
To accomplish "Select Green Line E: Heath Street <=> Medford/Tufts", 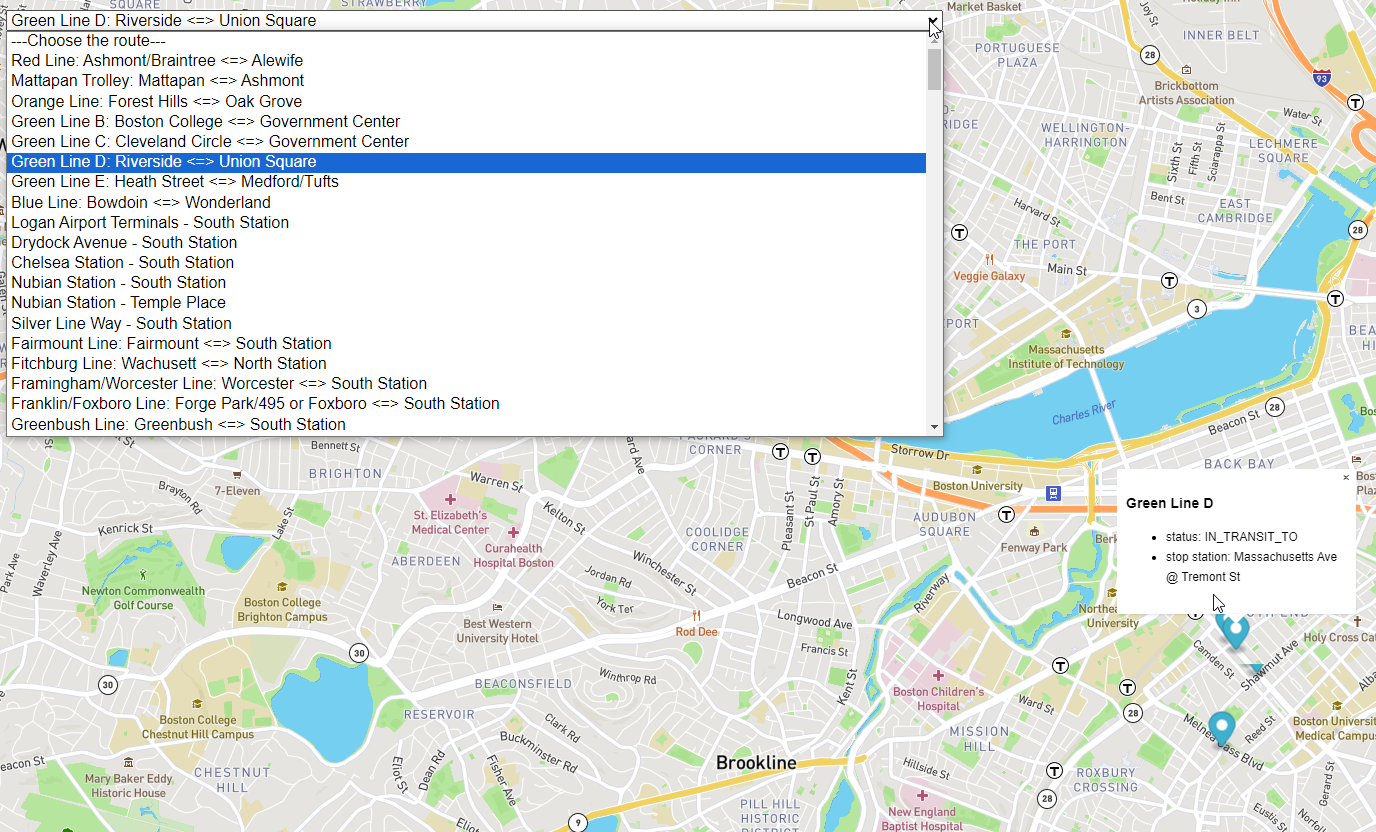I will tap(175, 182).
